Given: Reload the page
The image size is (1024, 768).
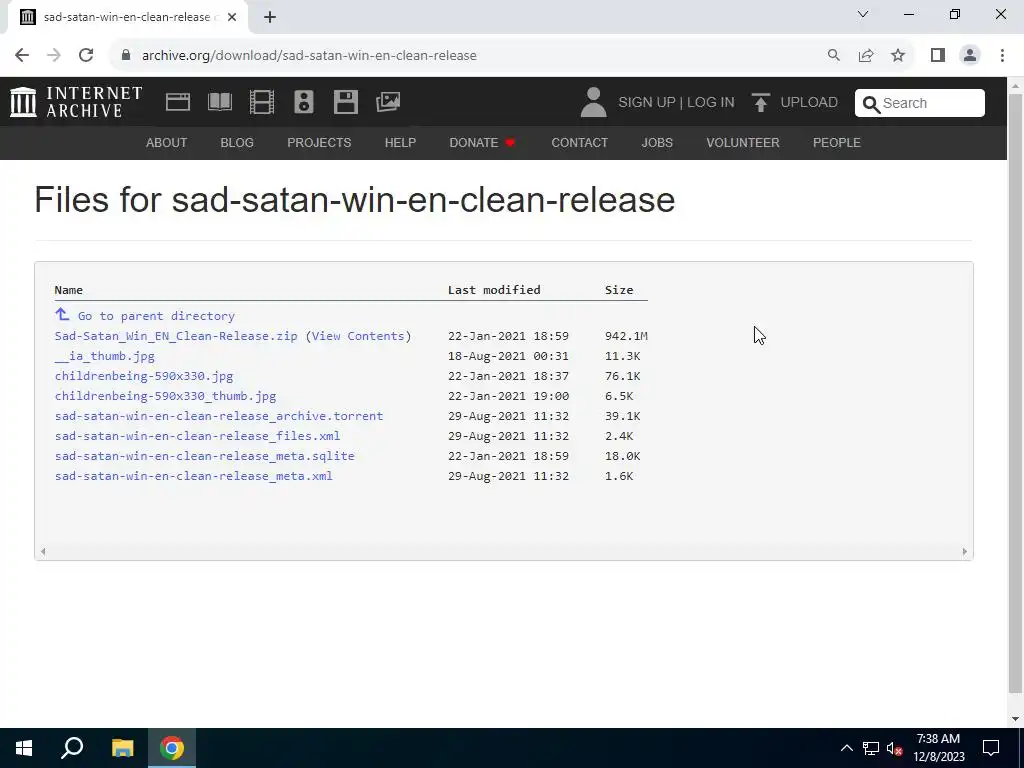Looking at the screenshot, I should click(86, 56).
